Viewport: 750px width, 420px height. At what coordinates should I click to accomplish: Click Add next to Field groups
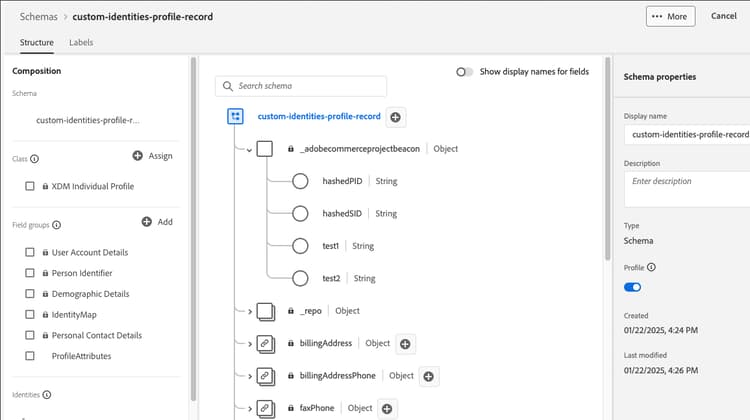point(157,222)
